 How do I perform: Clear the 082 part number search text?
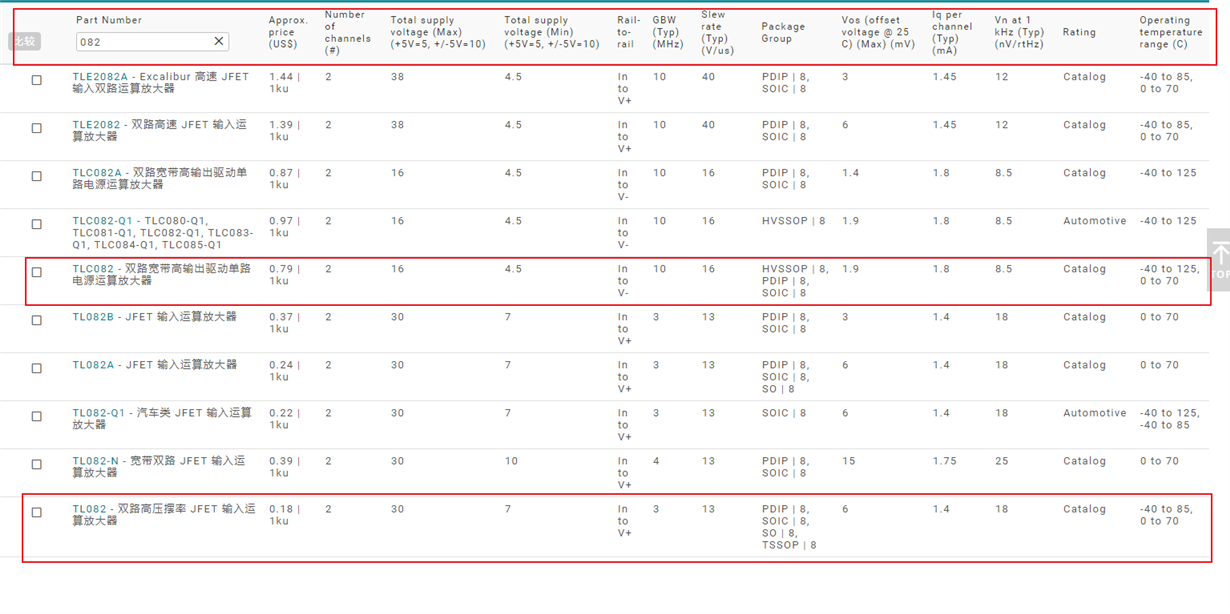click(x=219, y=41)
